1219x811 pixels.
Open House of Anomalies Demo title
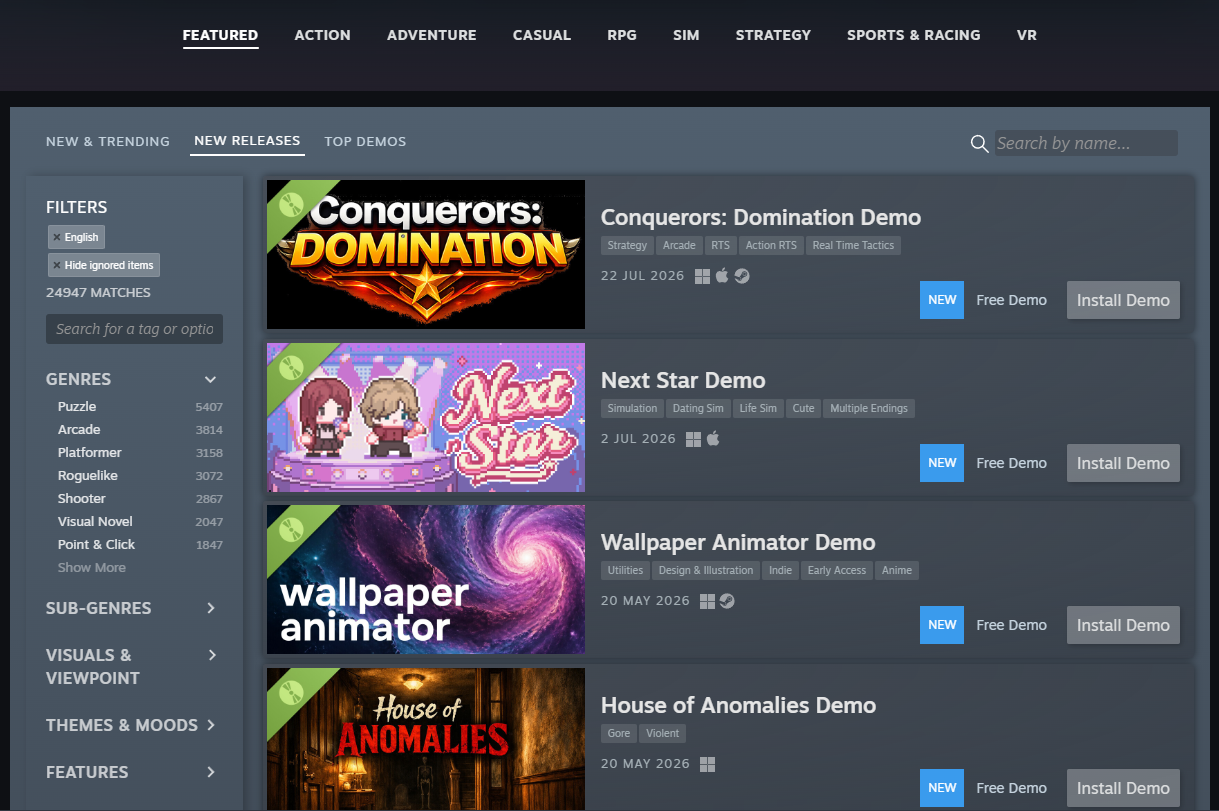click(x=738, y=705)
